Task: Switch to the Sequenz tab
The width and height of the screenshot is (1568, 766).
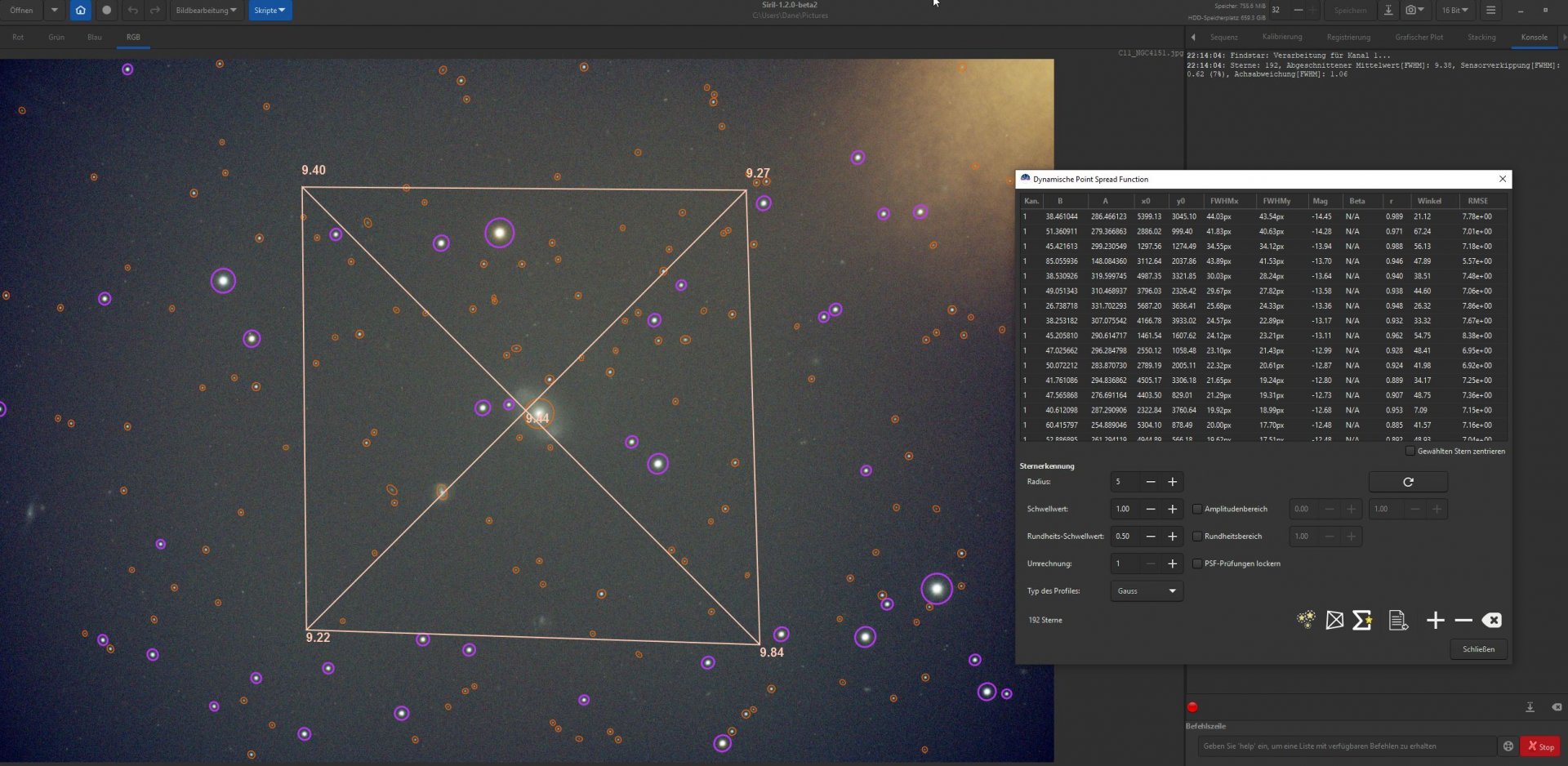Action: click(1223, 38)
